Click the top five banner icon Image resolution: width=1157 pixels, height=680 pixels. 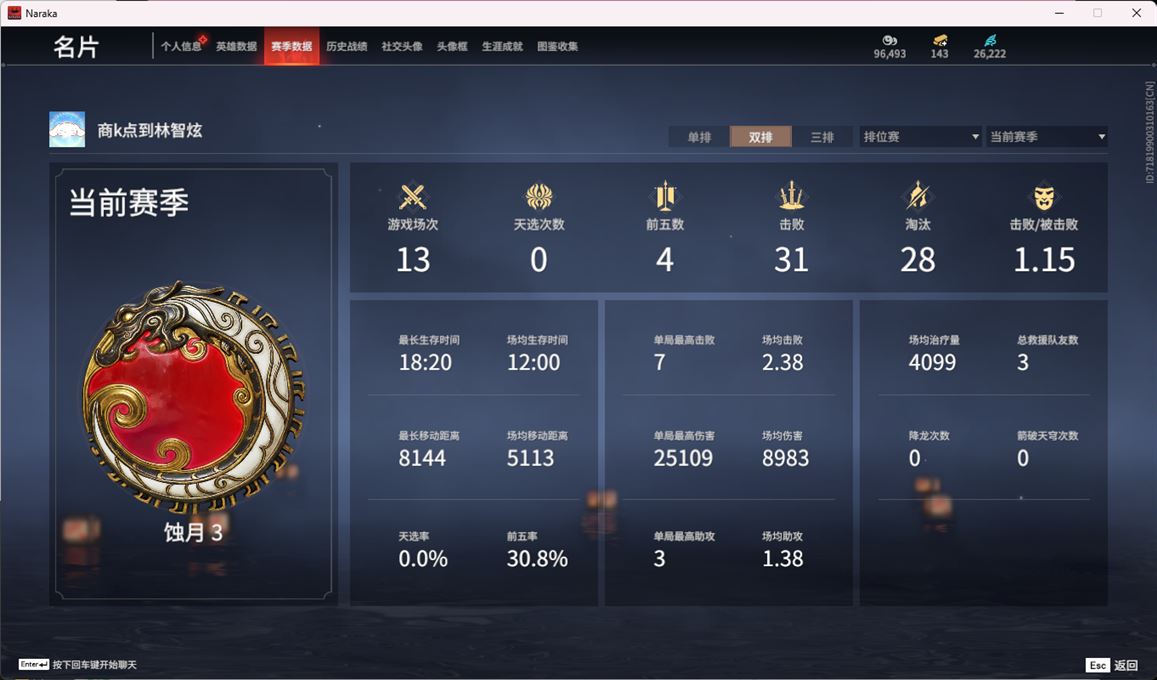tap(665, 196)
